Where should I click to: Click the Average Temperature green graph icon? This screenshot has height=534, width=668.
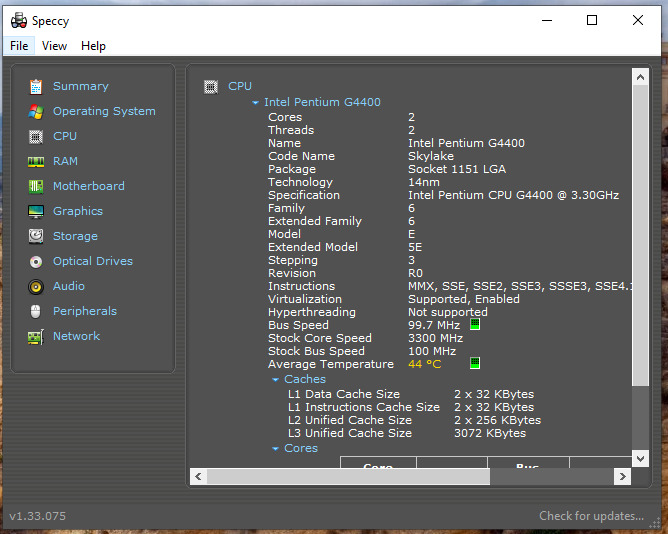click(x=475, y=363)
